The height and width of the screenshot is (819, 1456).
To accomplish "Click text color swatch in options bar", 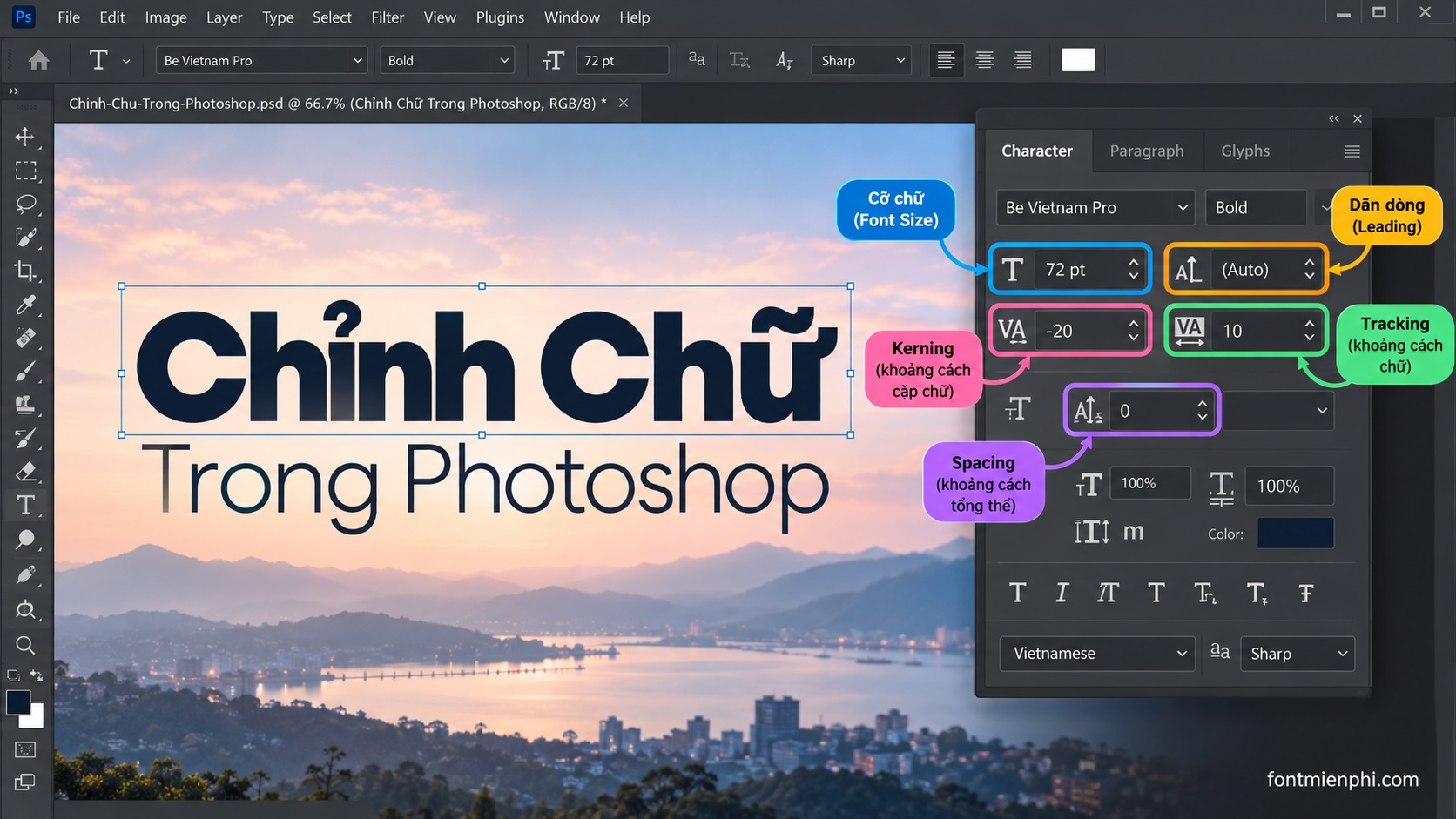I will (1078, 60).
